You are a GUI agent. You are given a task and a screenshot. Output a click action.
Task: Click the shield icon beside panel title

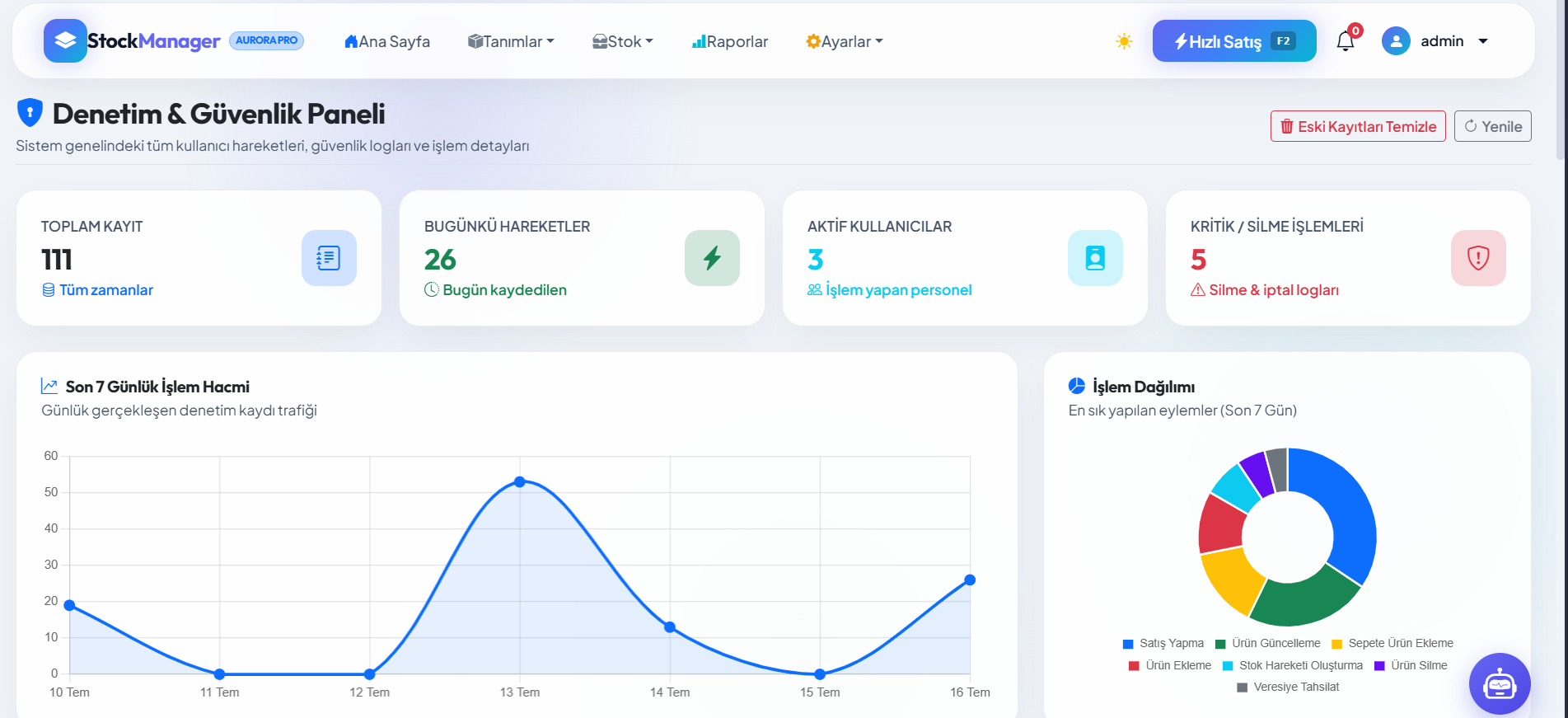pos(30,113)
